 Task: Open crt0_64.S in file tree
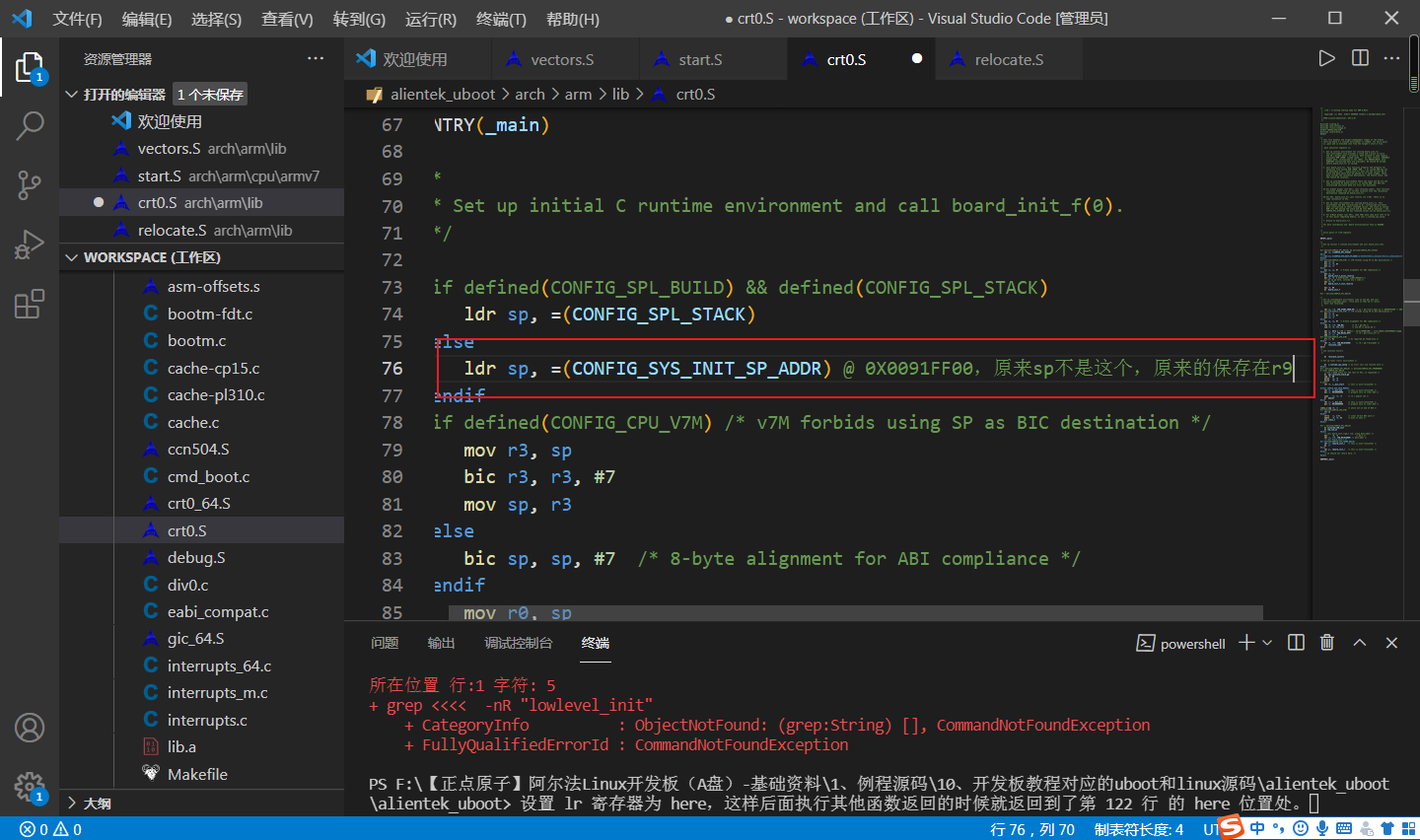tap(201, 503)
